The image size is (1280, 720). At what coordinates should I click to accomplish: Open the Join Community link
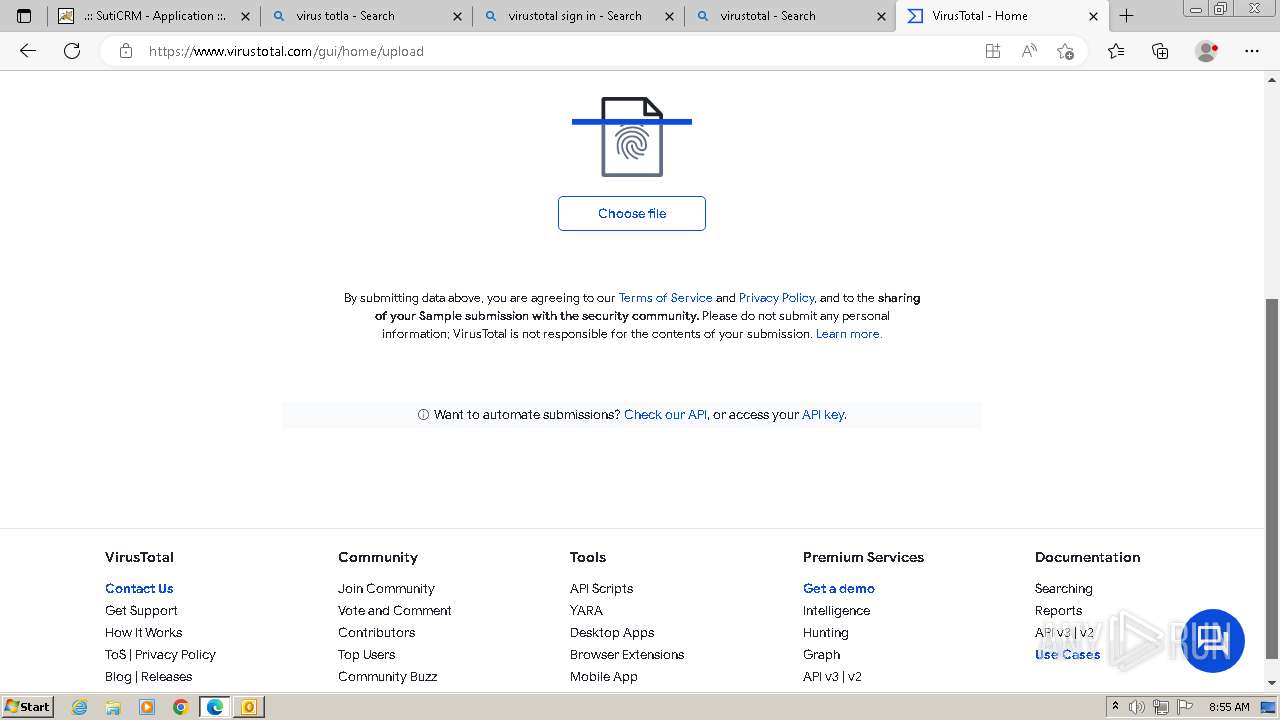click(386, 589)
